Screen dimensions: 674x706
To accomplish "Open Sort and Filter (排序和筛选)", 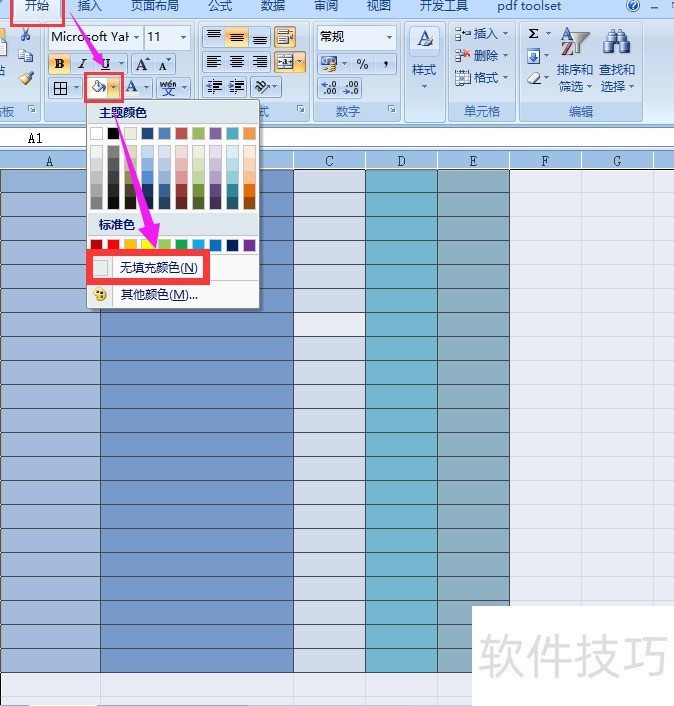I will [x=574, y=59].
